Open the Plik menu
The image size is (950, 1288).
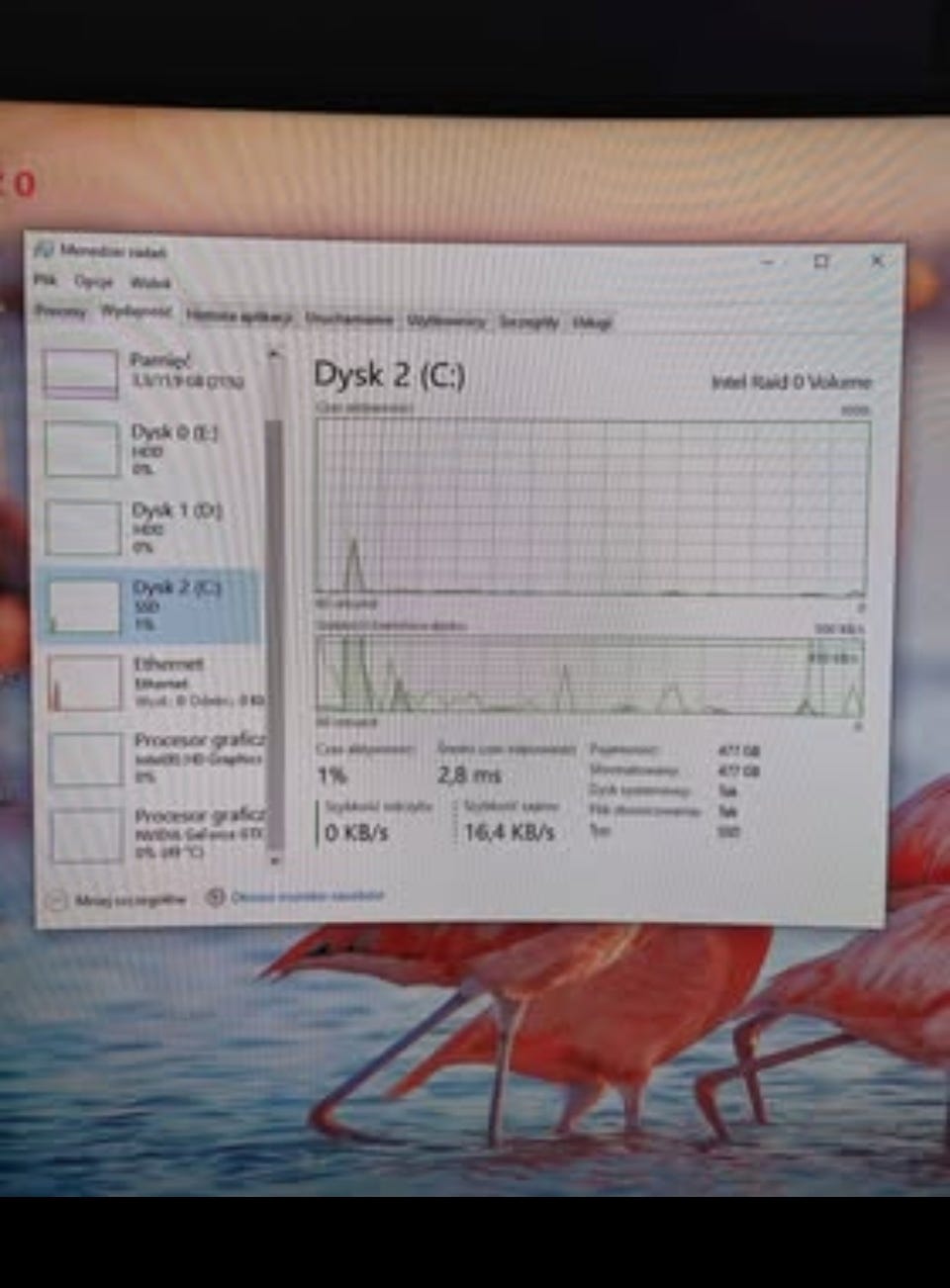(x=45, y=281)
